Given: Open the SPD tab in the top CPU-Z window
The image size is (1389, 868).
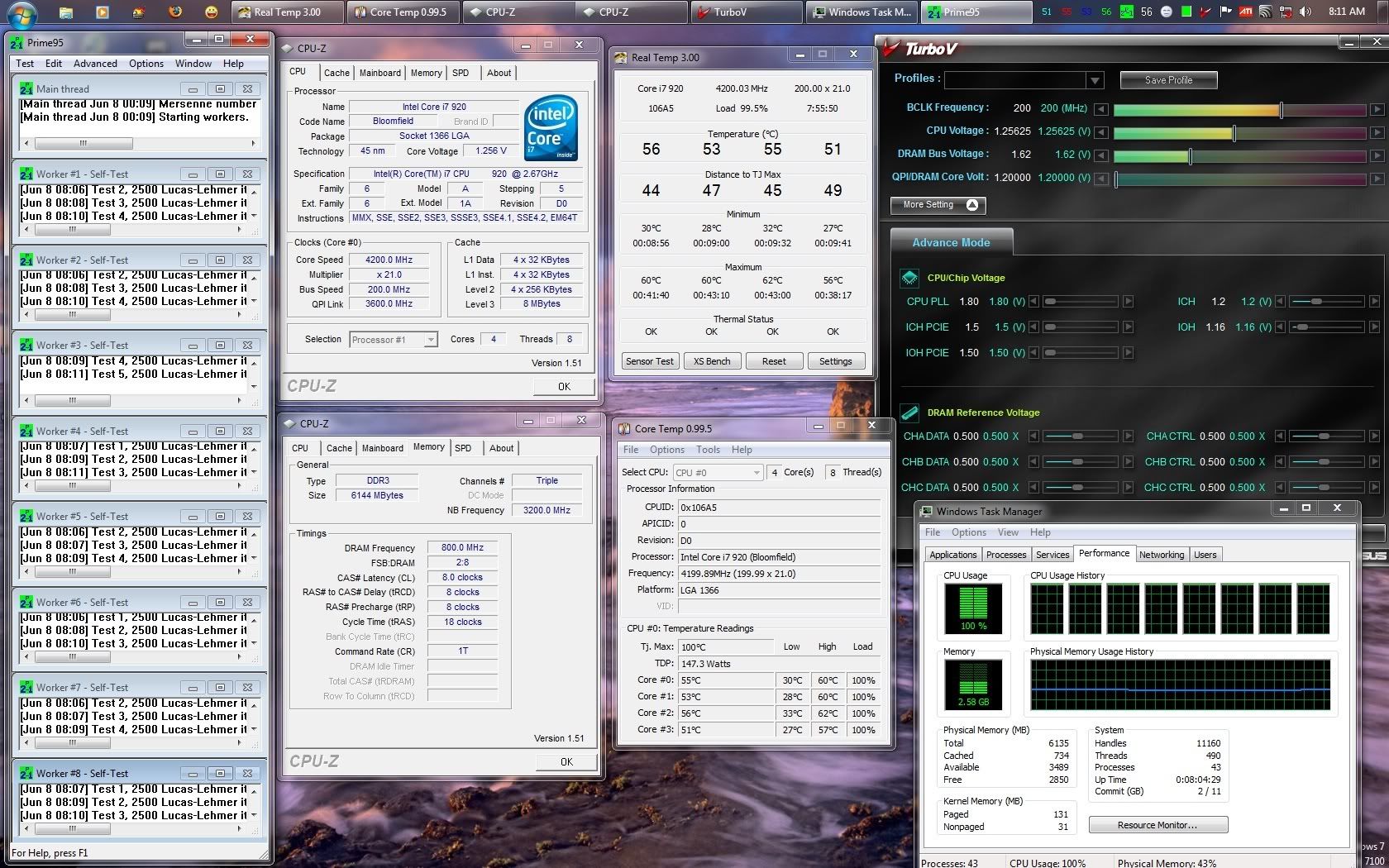Looking at the screenshot, I should 461,73.
